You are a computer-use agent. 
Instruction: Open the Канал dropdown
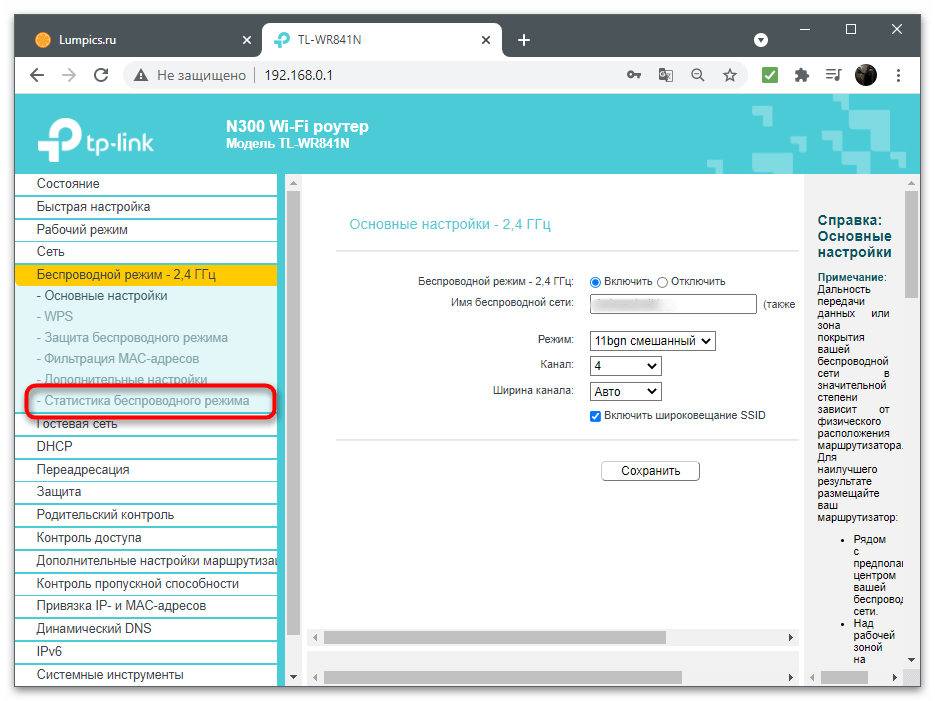click(626, 365)
